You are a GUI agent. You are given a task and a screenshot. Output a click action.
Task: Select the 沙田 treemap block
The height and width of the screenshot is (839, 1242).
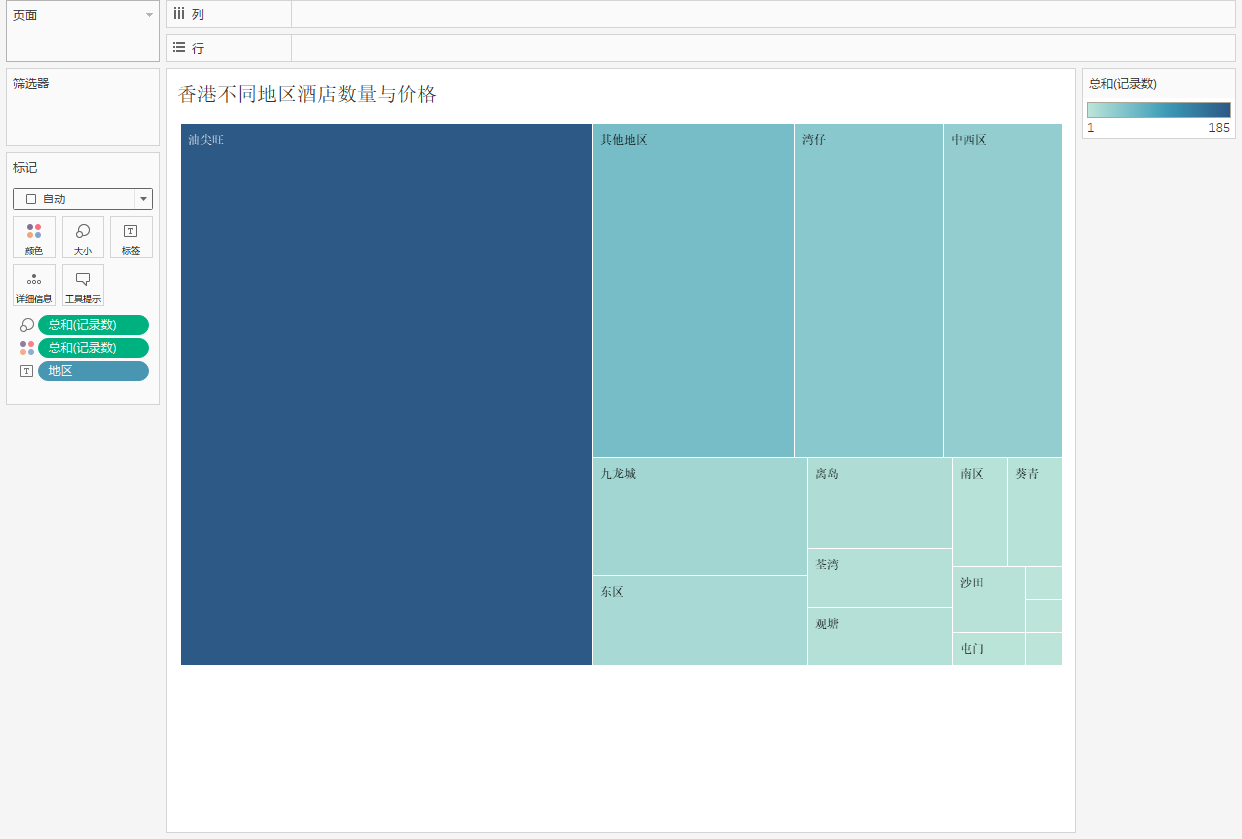point(989,599)
